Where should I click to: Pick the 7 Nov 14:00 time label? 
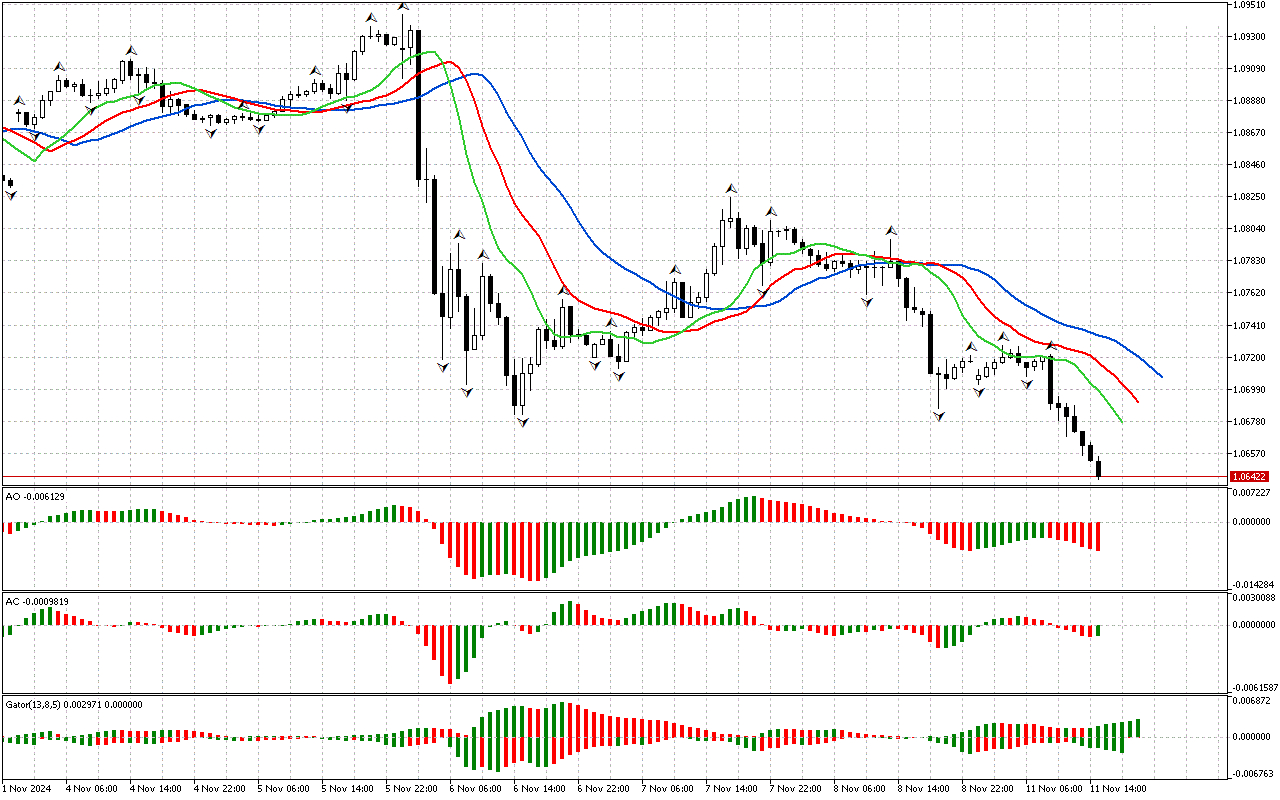click(x=730, y=789)
